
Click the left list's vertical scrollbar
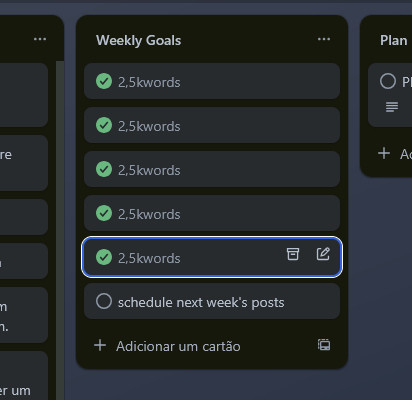[x=60, y=230]
